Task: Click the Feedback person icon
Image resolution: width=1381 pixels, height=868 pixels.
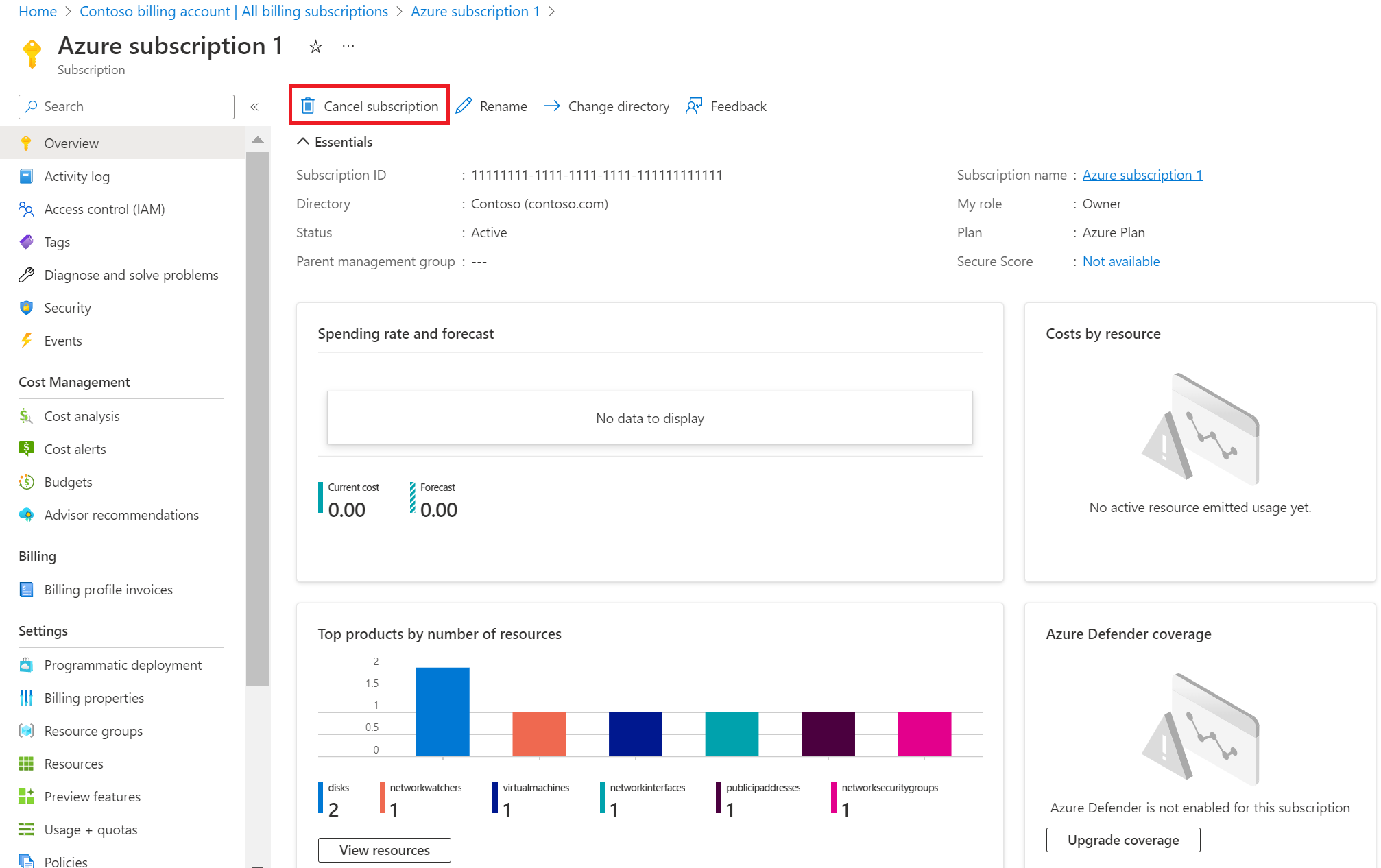Action: coord(693,106)
